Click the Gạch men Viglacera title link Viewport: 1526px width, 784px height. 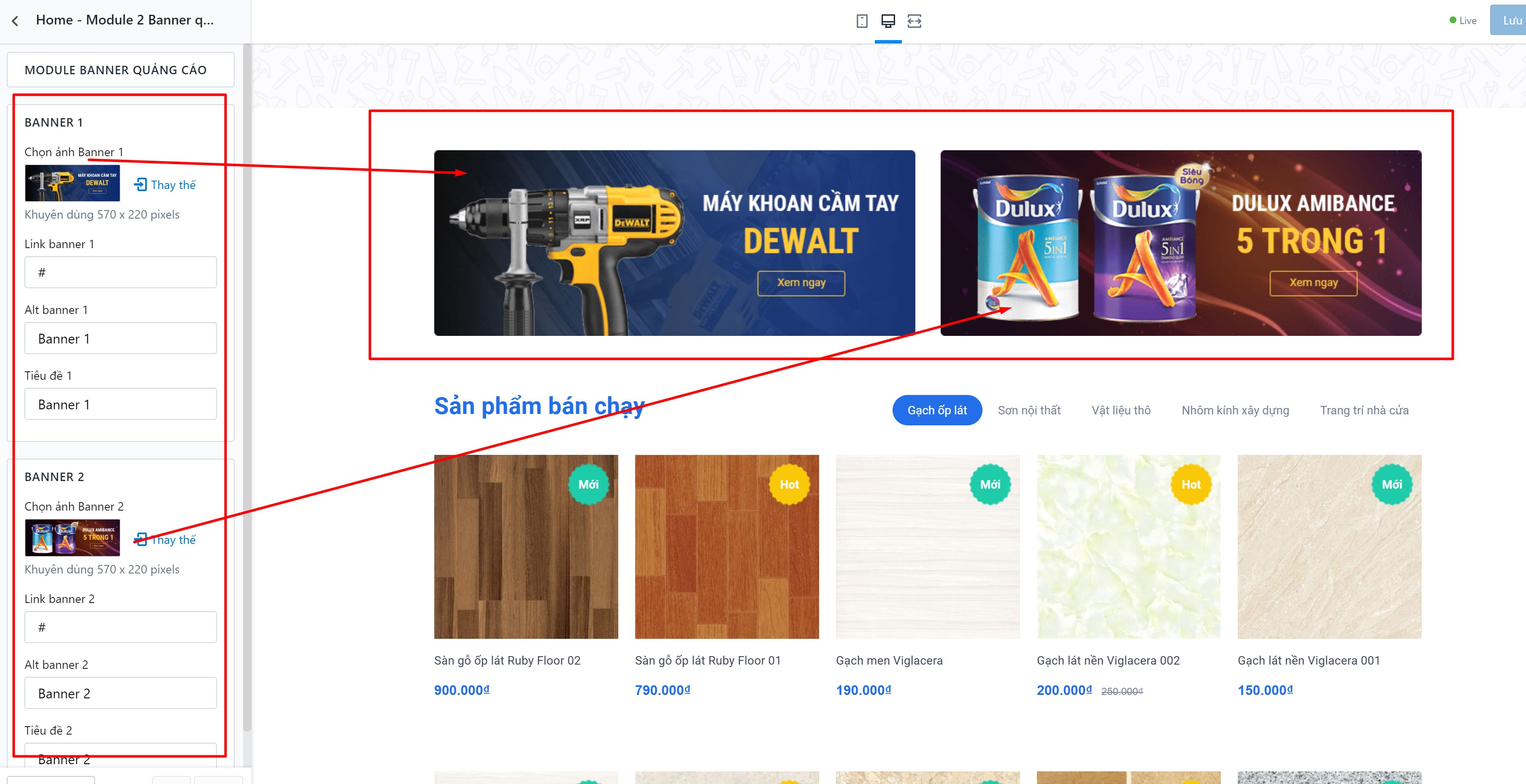click(889, 660)
